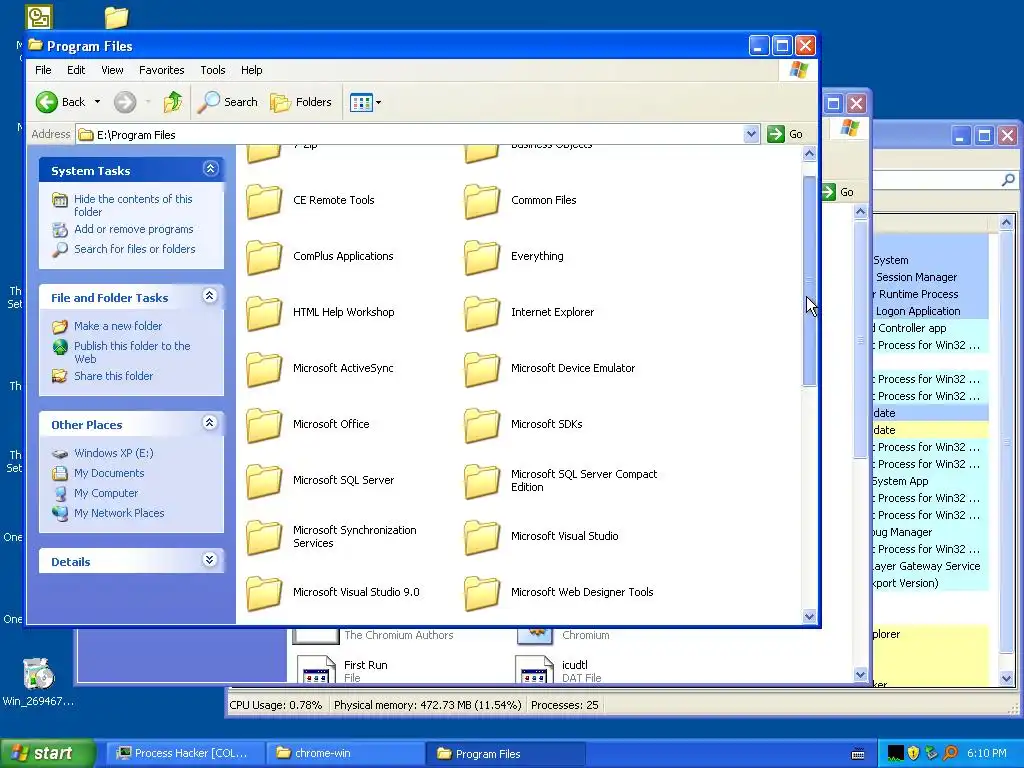Image resolution: width=1024 pixels, height=768 pixels.
Task: Go up one folder level
Action: point(173,102)
